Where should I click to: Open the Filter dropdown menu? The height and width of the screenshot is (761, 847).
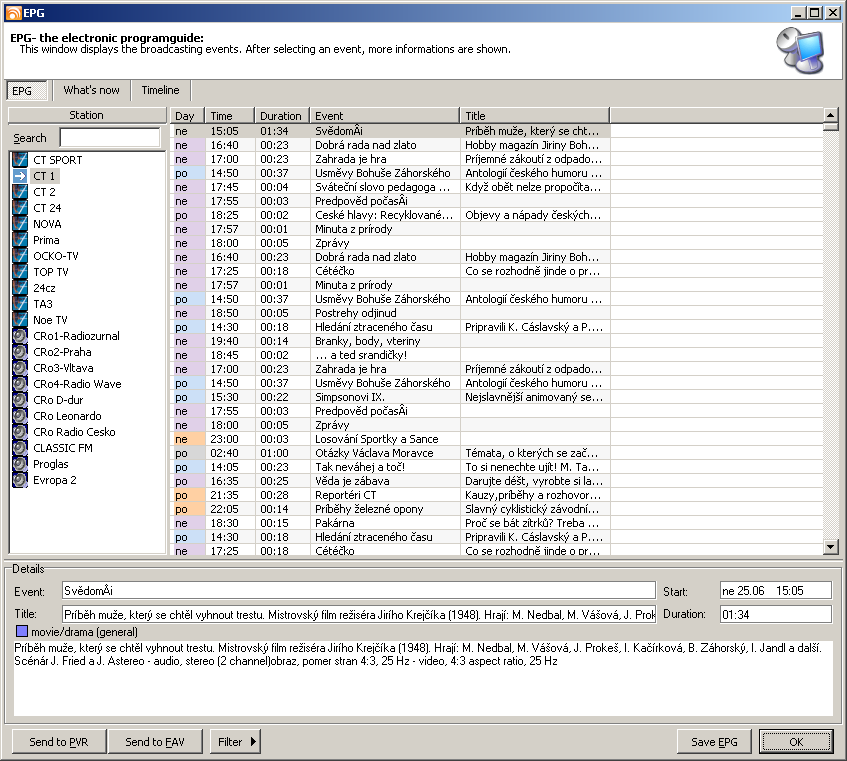pyautogui.click(x=236, y=742)
